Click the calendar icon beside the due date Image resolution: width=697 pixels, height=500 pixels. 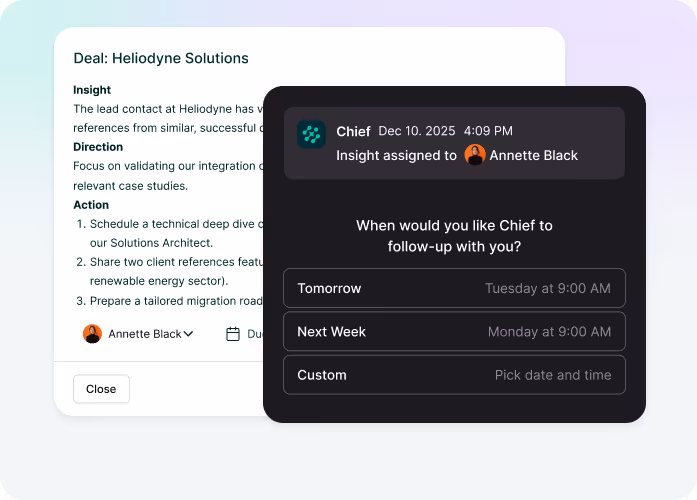click(x=233, y=334)
